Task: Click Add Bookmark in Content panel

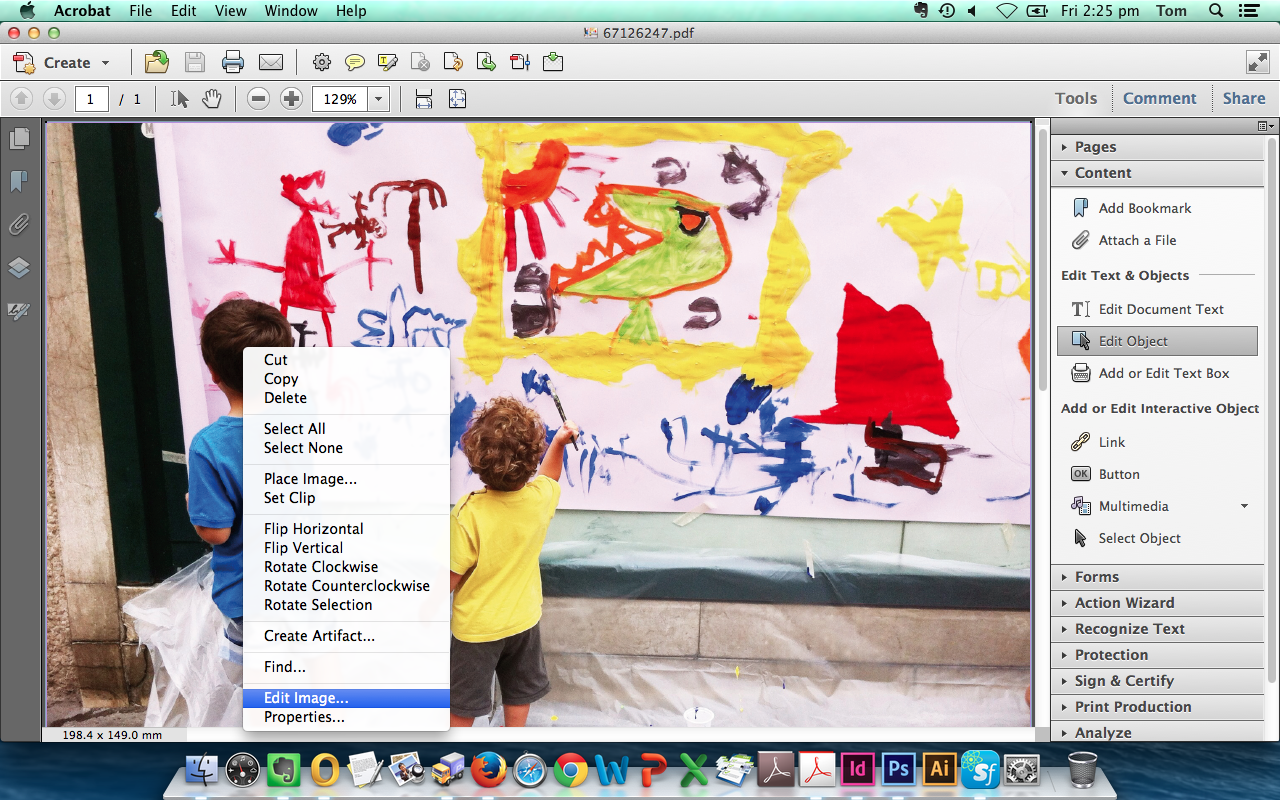Action: [1131, 208]
